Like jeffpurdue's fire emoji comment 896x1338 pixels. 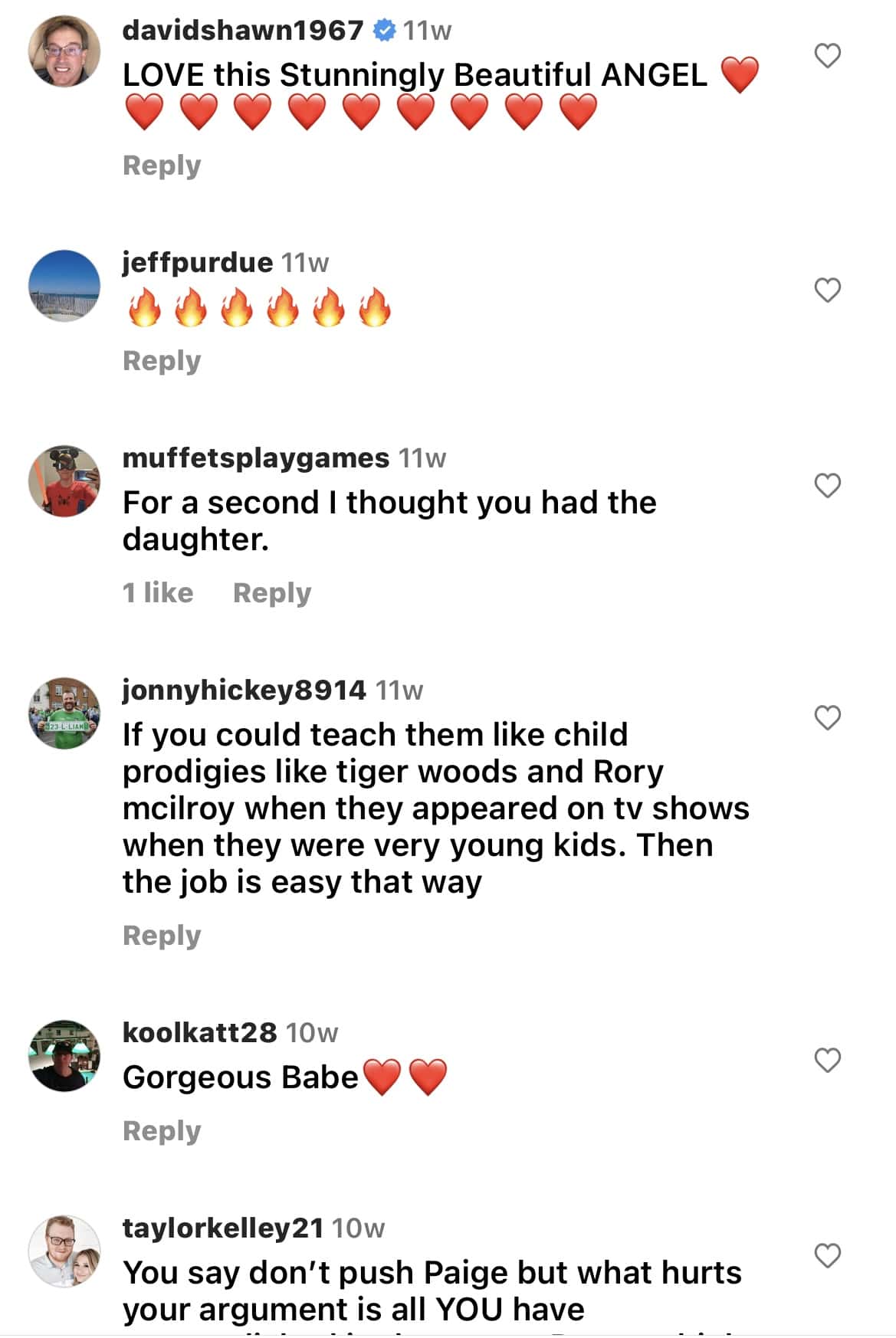(827, 290)
